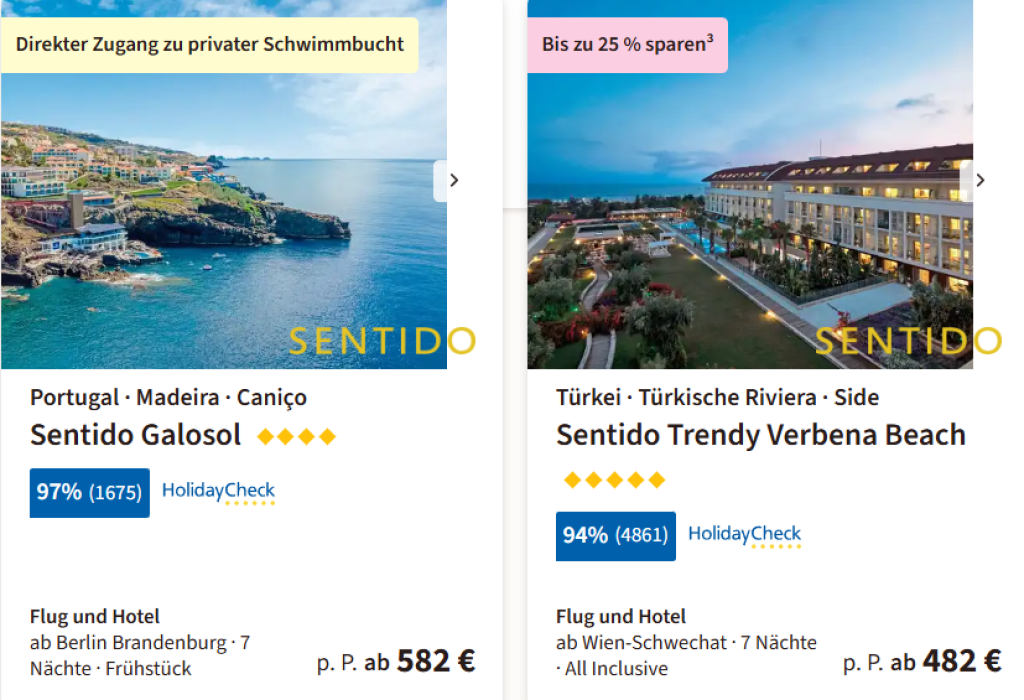The width and height of the screenshot is (1024, 700).
Task: Click 'Türkei · Türkische Riviera · Side' location text
Action: (717, 397)
